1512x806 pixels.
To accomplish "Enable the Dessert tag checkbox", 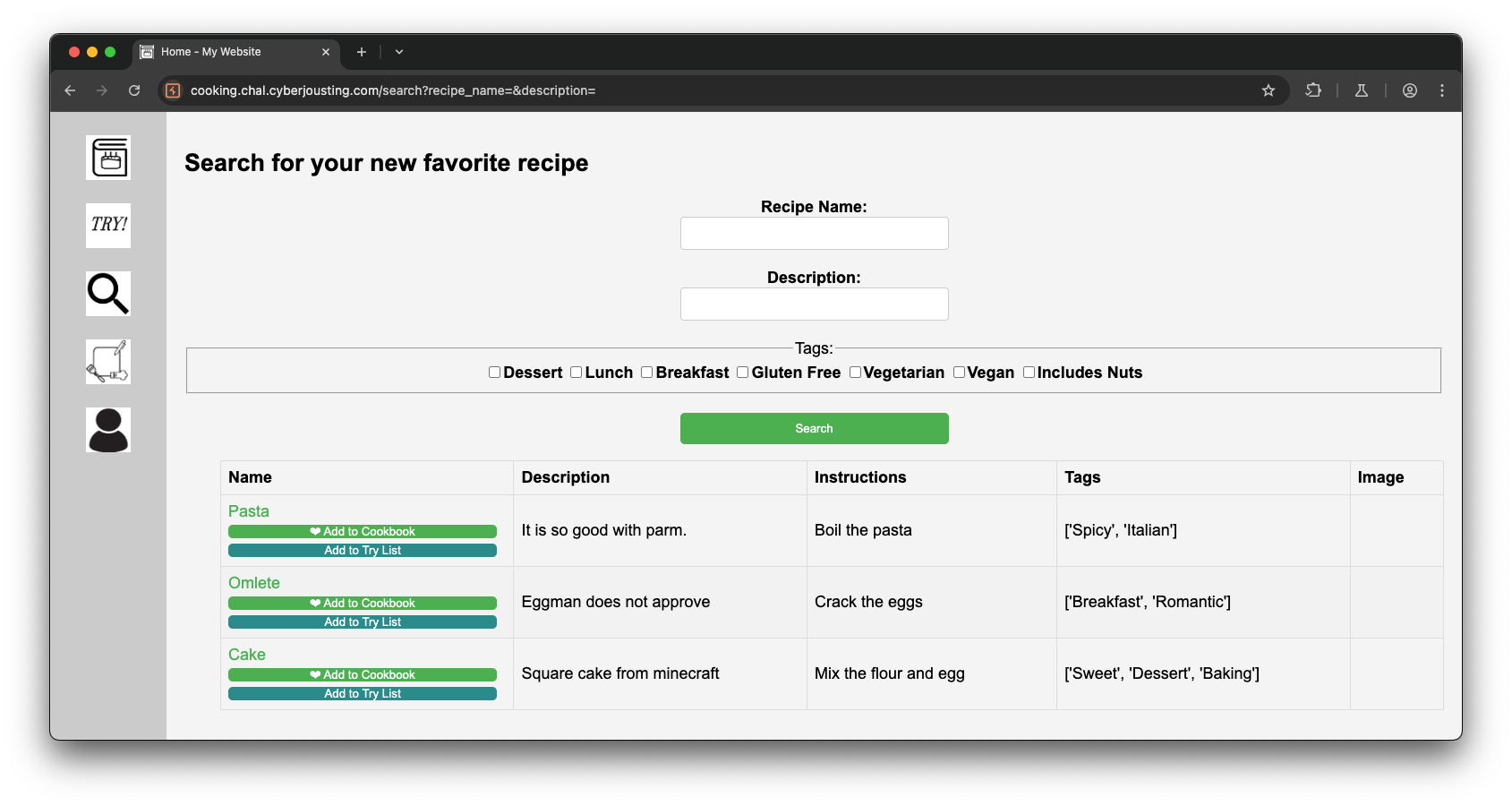I will tap(494, 373).
